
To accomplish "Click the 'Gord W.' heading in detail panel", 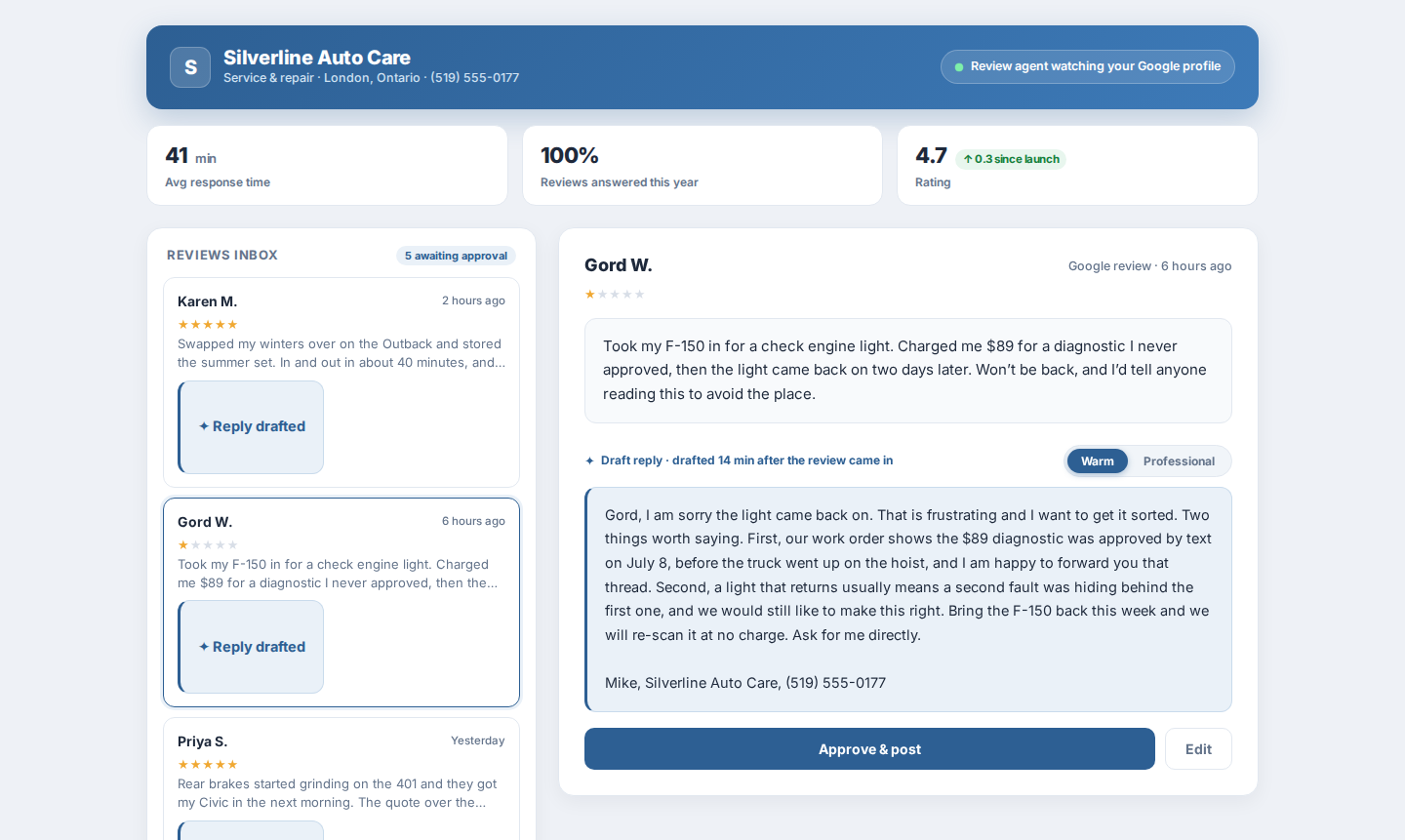I will click(x=619, y=265).
